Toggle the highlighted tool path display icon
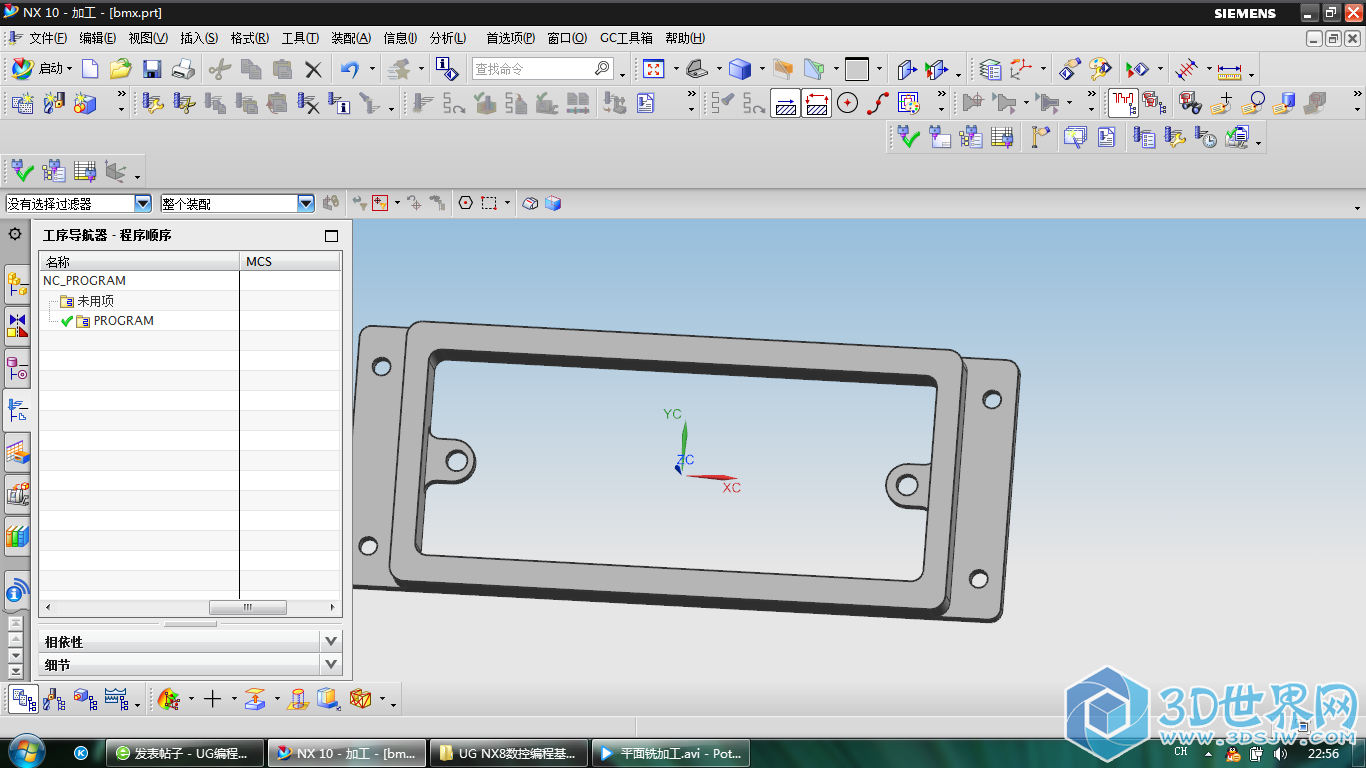Viewport: 1366px width, 768px height. pos(1123,102)
